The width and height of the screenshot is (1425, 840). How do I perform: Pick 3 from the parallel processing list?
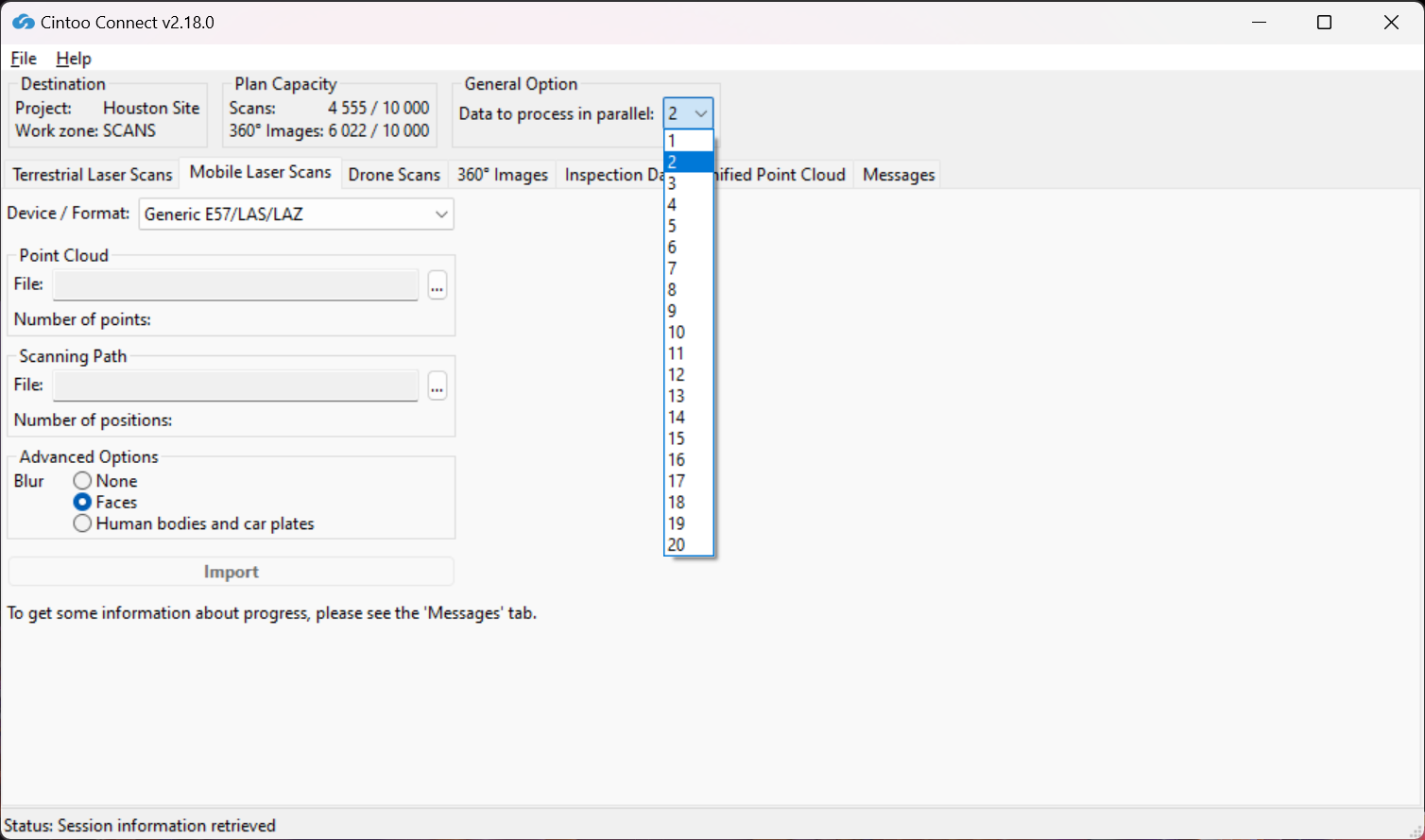coord(689,183)
